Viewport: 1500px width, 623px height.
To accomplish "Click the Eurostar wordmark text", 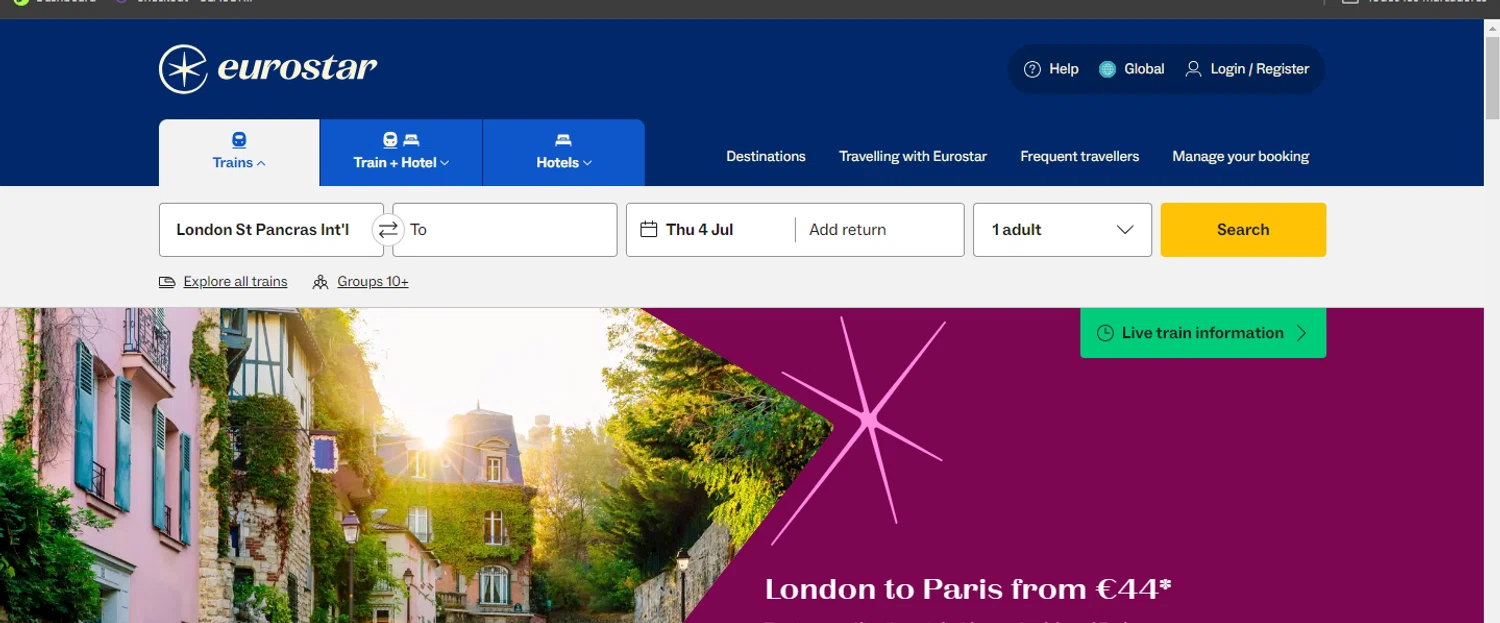I will [297, 69].
